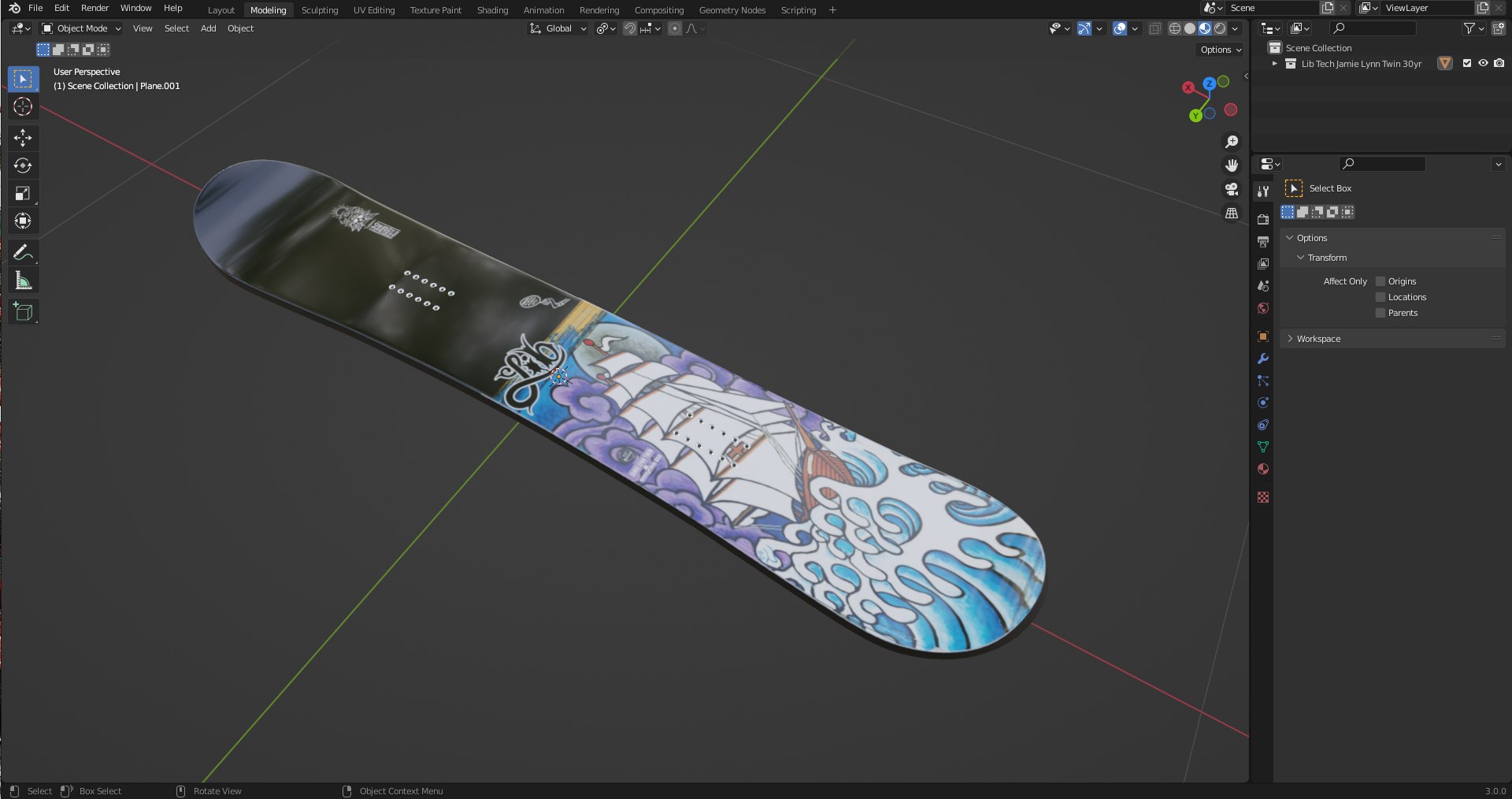
Task: Click the pan view hand icon
Action: 1232,165
